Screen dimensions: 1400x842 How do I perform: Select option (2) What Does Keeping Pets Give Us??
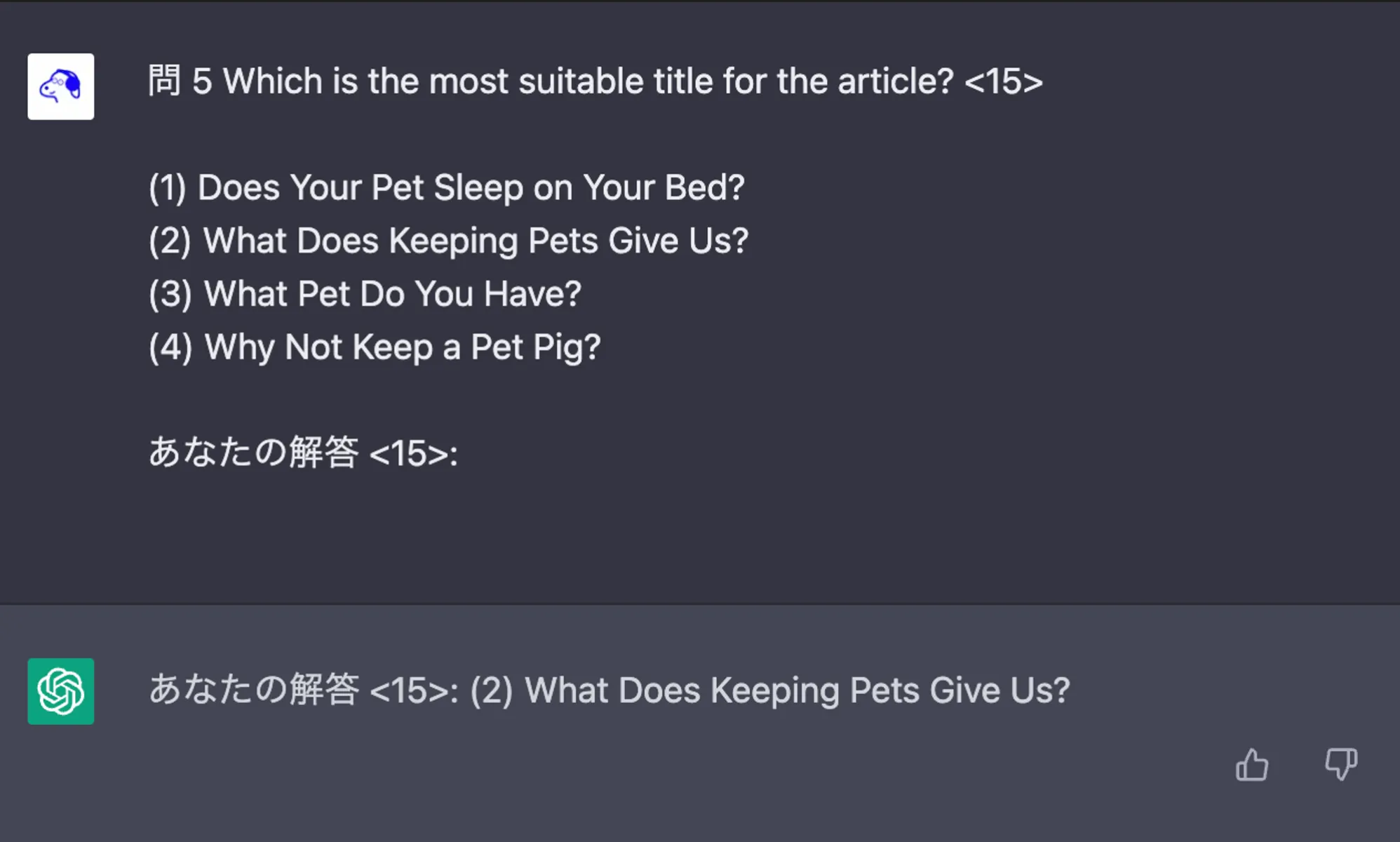point(449,240)
